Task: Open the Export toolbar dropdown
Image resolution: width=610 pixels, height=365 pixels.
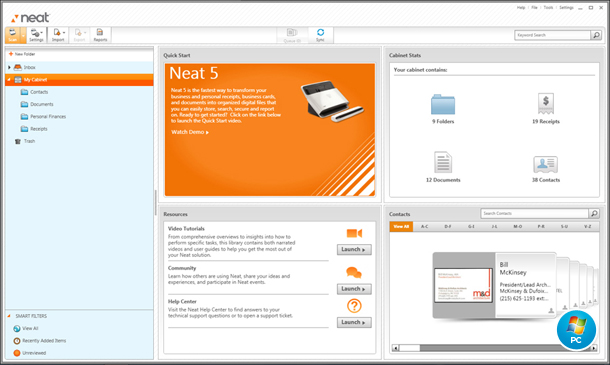Action: (79, 35)
